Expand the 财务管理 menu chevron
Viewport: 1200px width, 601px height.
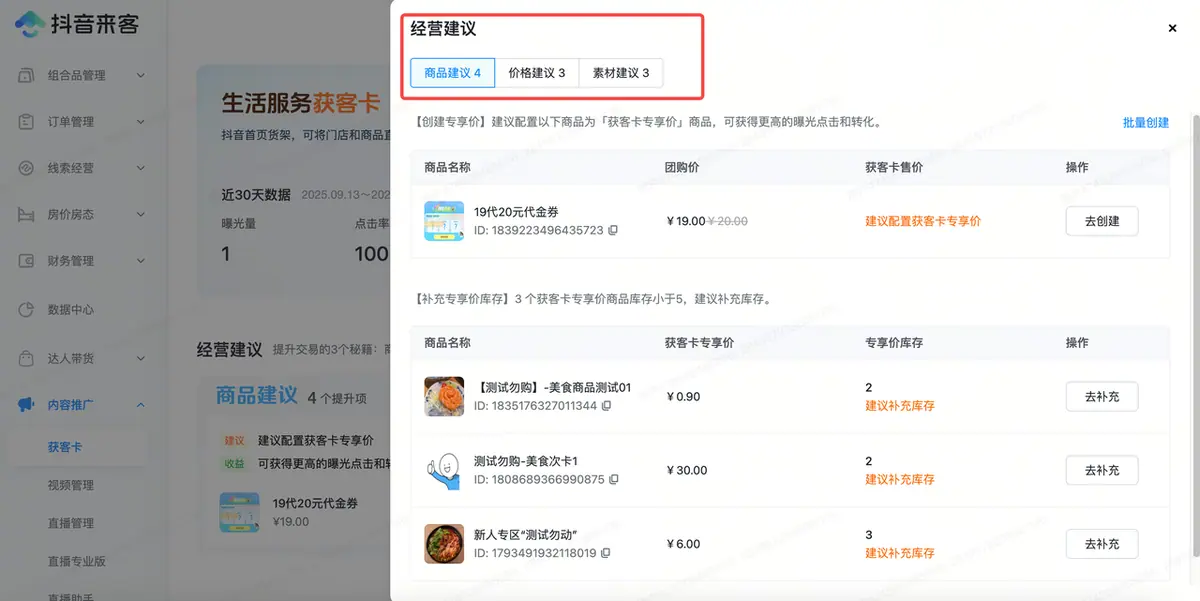pos(140,261)
